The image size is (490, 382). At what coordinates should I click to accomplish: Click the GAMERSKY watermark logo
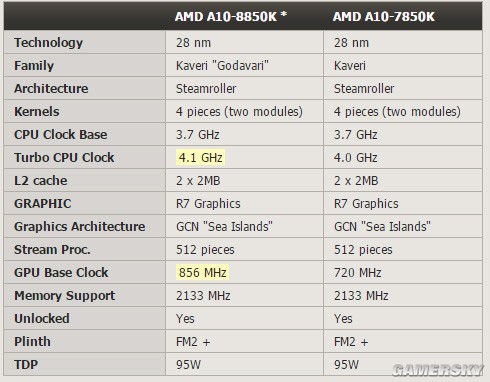pos(438,370)
